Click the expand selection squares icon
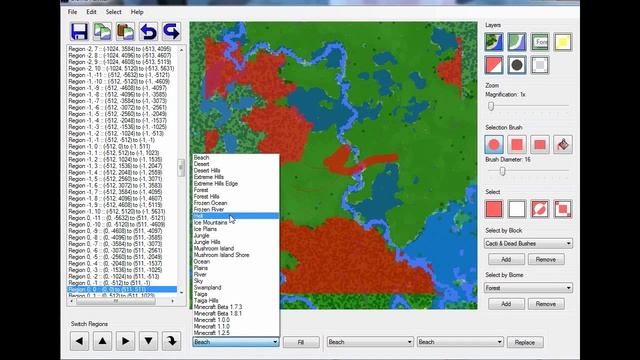Viewport: 640px width, 360px height. pyautogui.click(x=563, y=209)
